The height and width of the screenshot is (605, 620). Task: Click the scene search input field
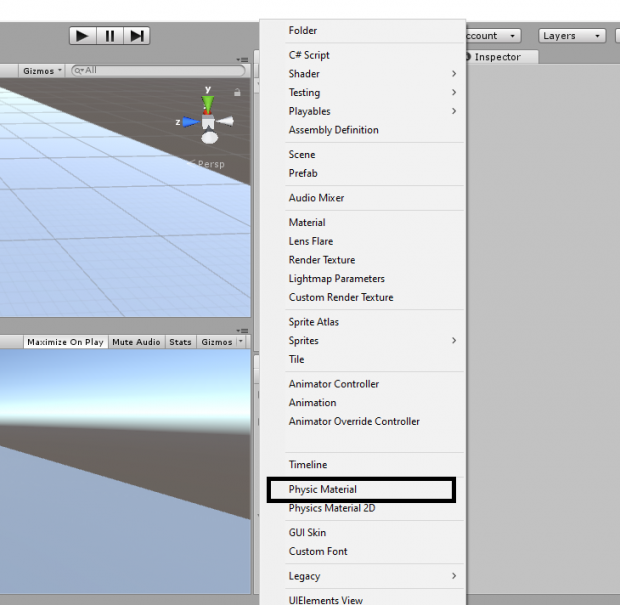click(160, 71)
